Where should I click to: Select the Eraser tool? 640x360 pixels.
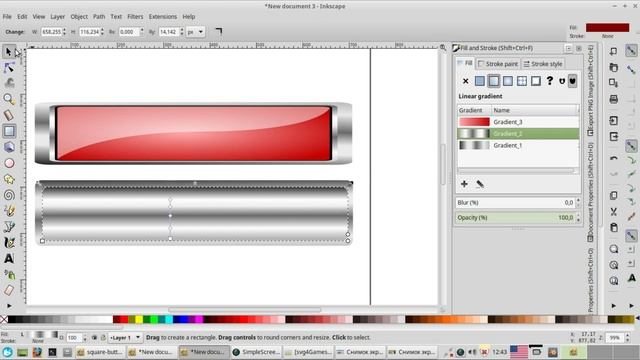9,290
